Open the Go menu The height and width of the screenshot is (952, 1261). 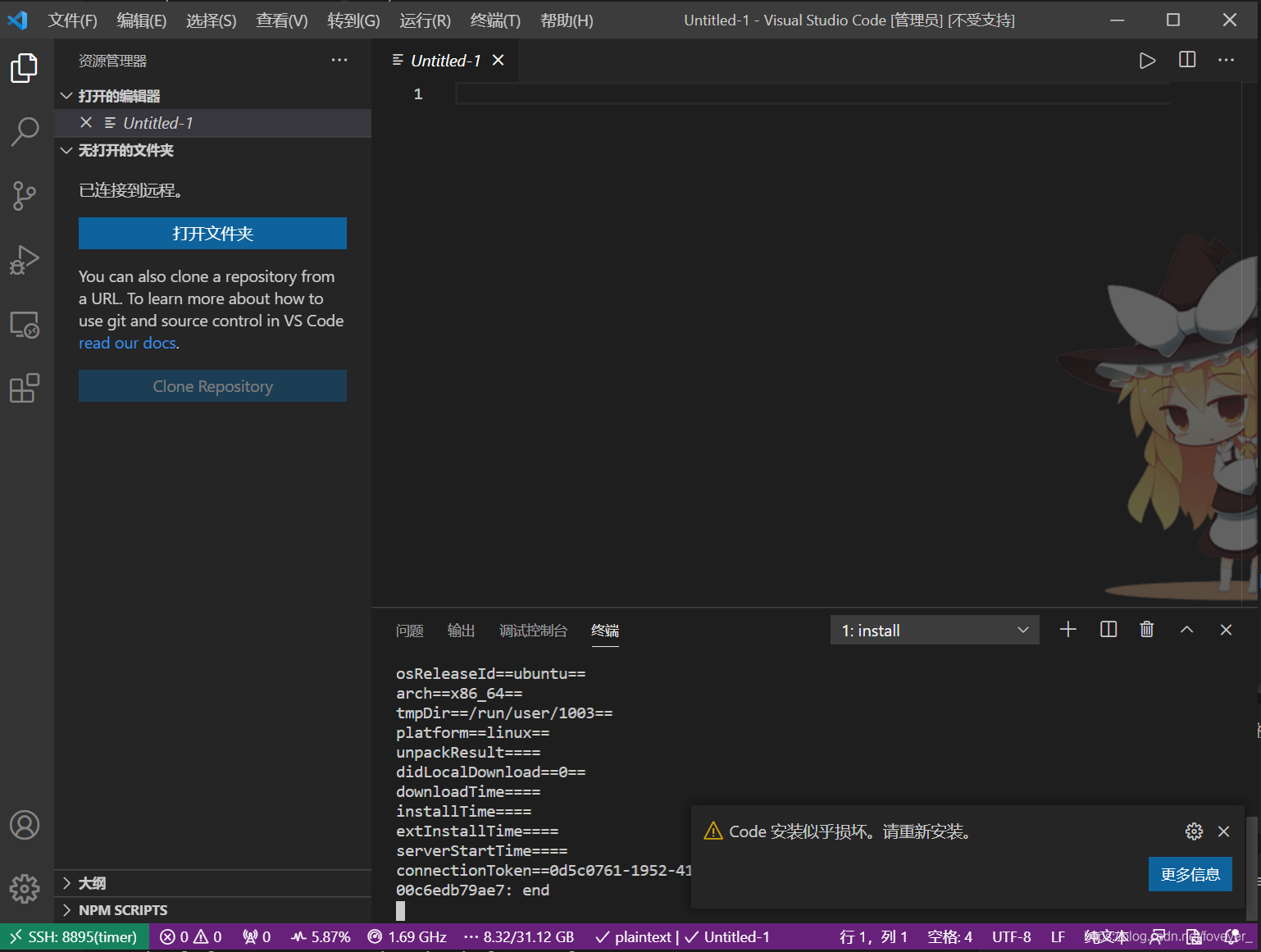point(353,20)
